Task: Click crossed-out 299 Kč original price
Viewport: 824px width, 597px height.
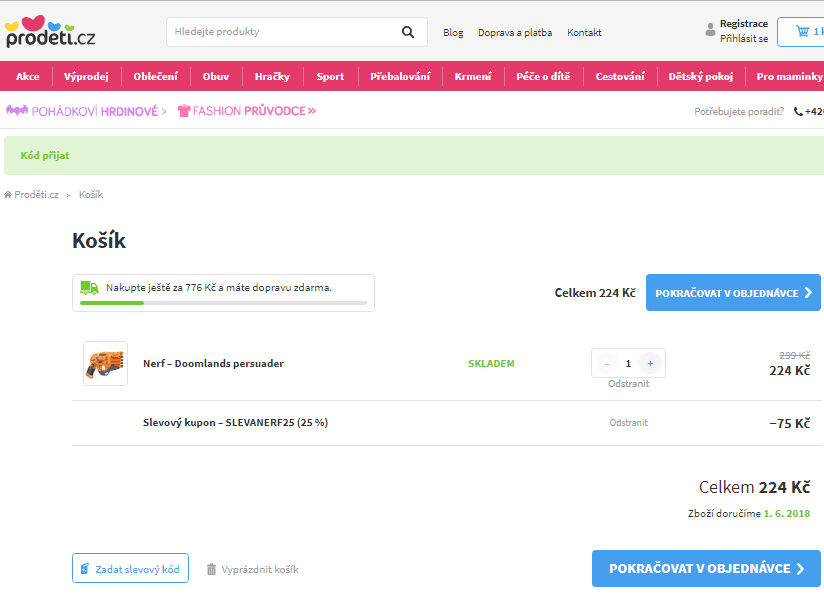Action: [795, 355]
